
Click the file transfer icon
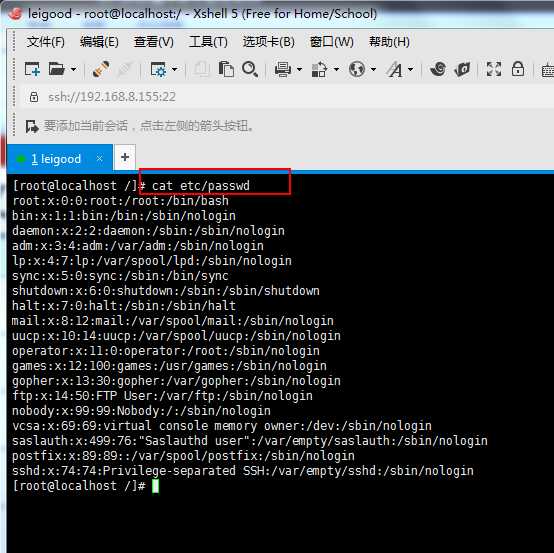pos(319,69)
